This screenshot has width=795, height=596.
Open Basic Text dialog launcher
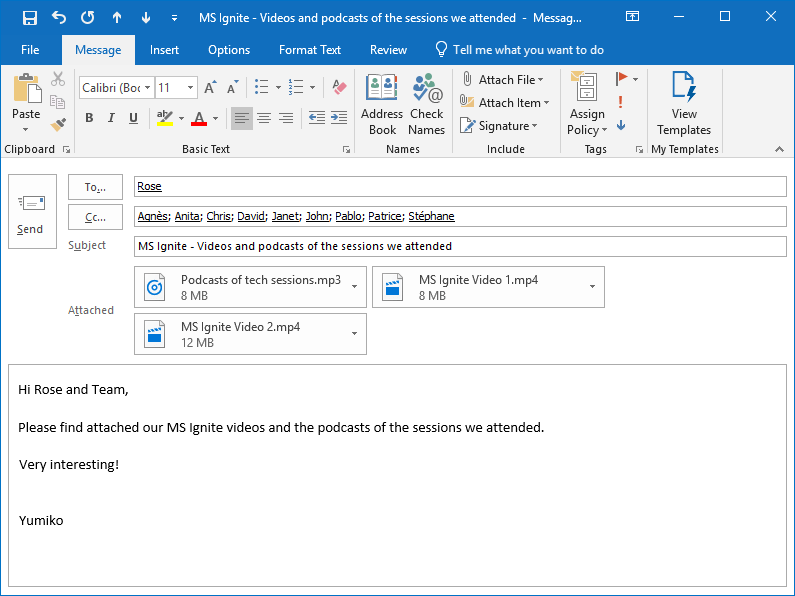[x=346, y=150]
